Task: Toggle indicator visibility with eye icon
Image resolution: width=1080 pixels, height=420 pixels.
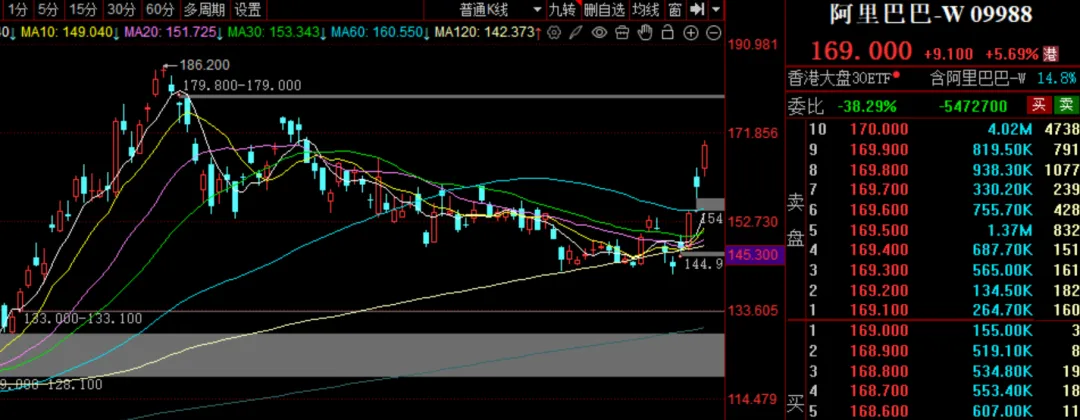Action: [599, 33]
